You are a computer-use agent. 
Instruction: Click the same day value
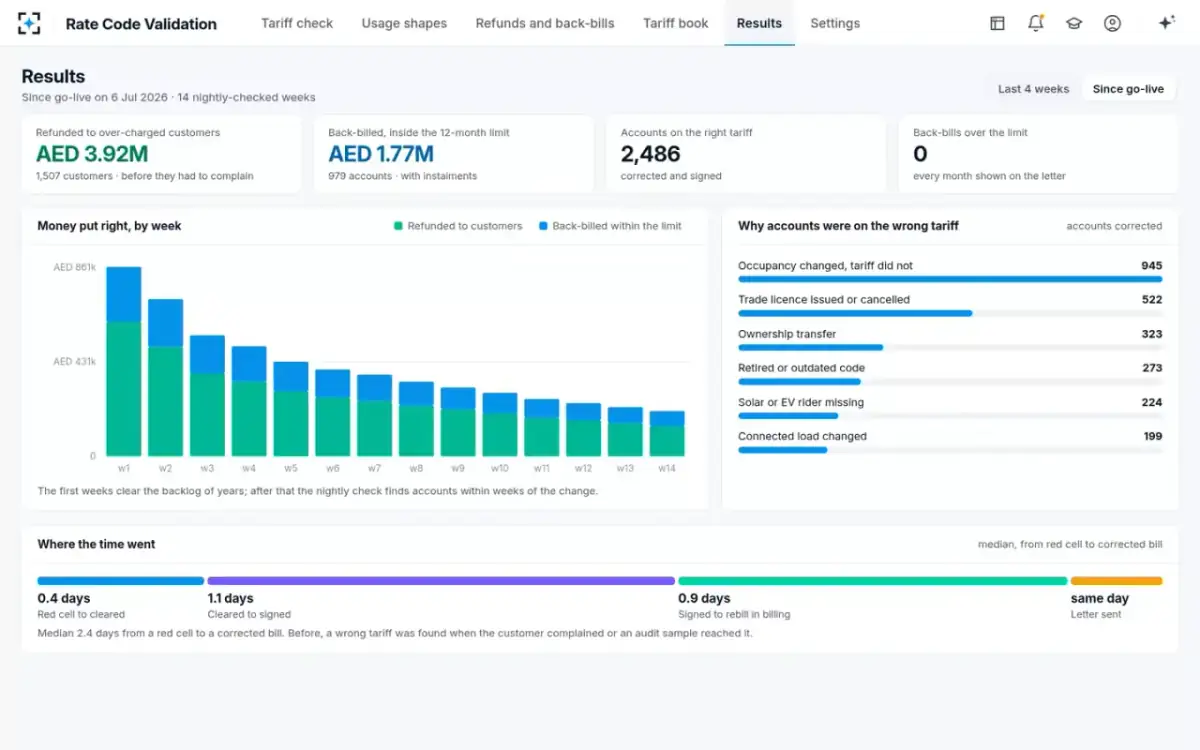tap(1100, 599)
